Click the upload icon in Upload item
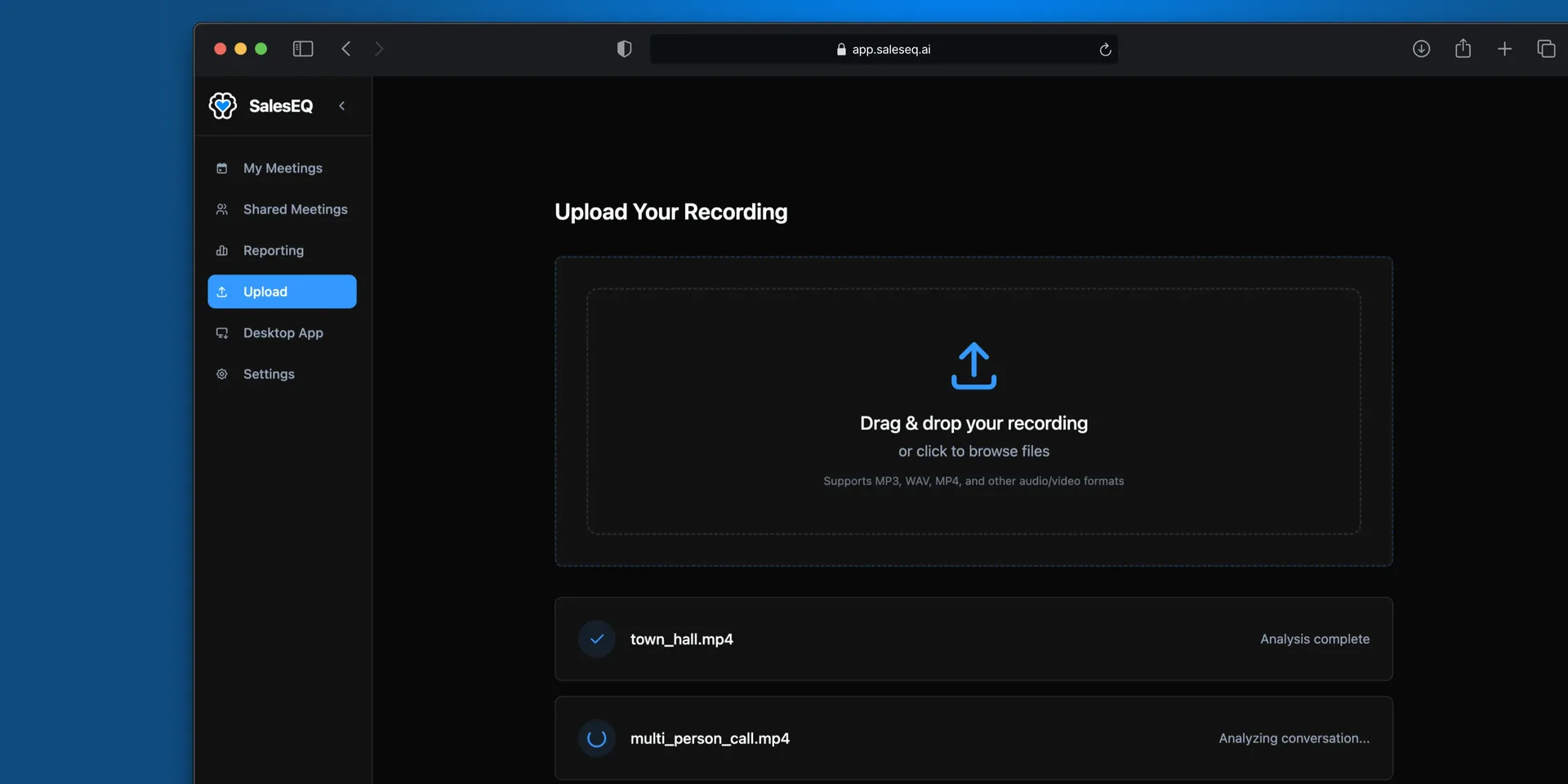Screen dimensions: 1568x784 coord(221,292)
